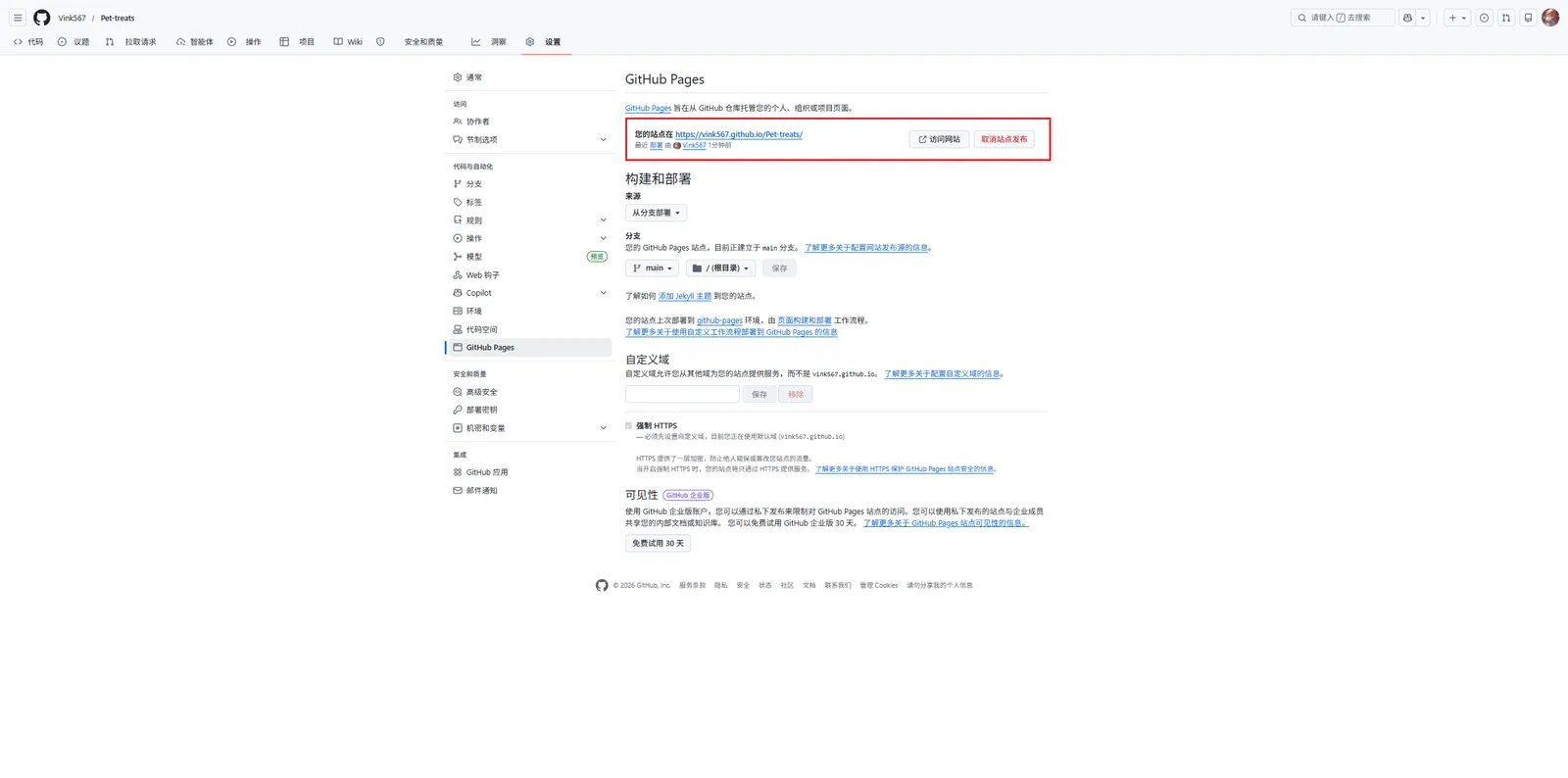Open 通常 (General) settings in sidebar
The image size is (1568, 778).
click(x=529, y=77)
